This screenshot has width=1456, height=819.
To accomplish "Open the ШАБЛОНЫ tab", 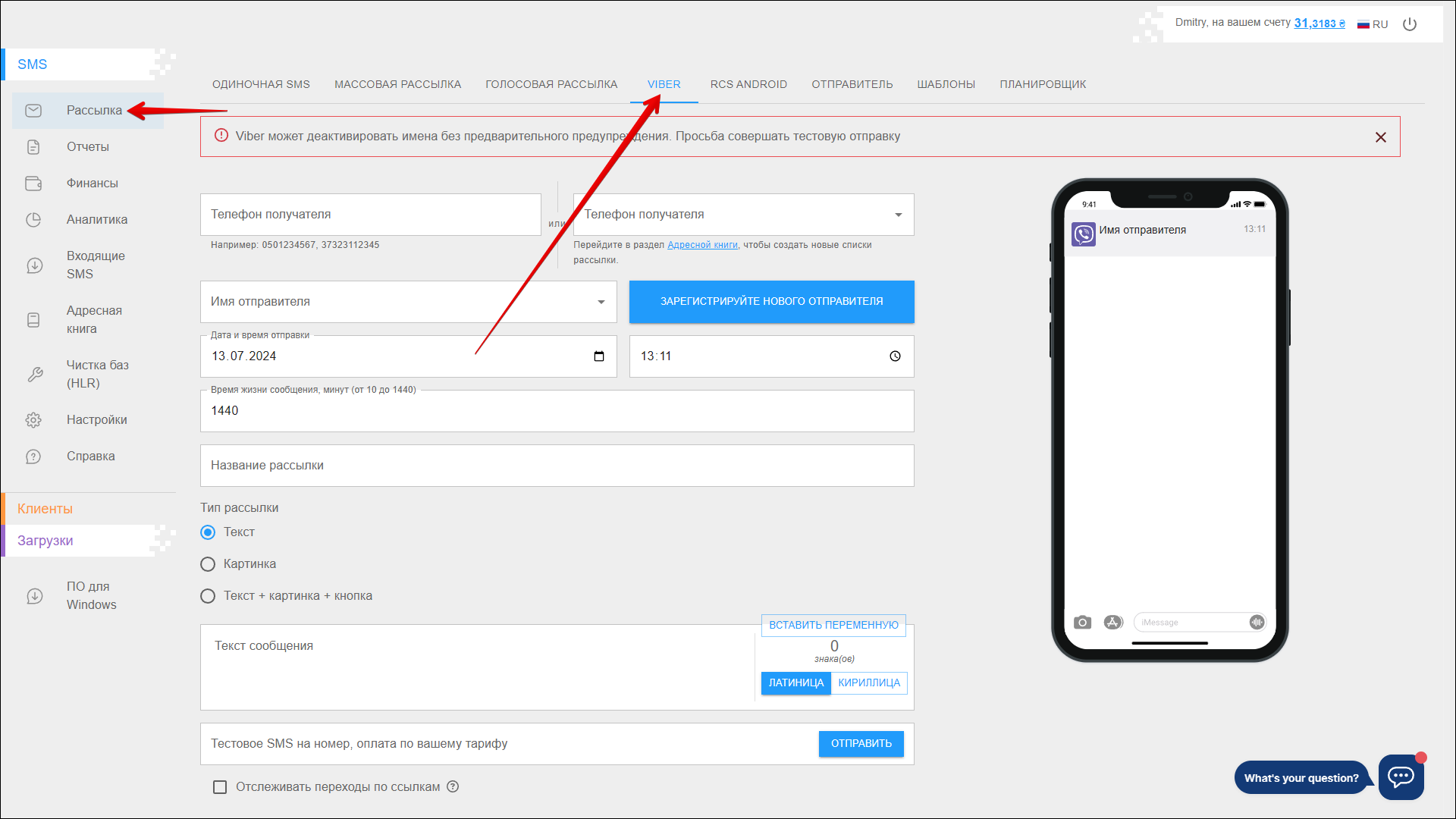I will [x=946, y=84].
